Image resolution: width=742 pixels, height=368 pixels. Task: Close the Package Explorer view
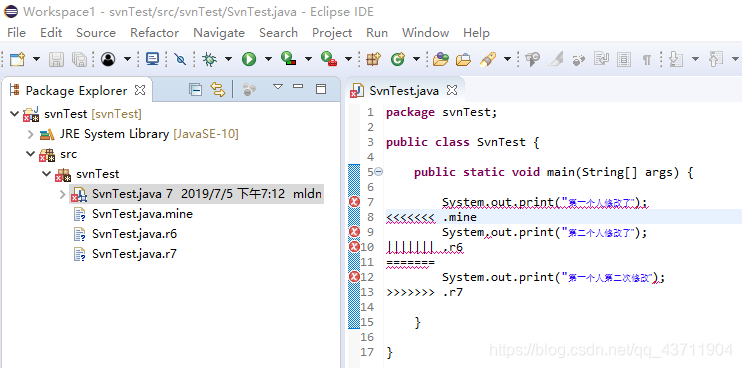coord(140,89)
